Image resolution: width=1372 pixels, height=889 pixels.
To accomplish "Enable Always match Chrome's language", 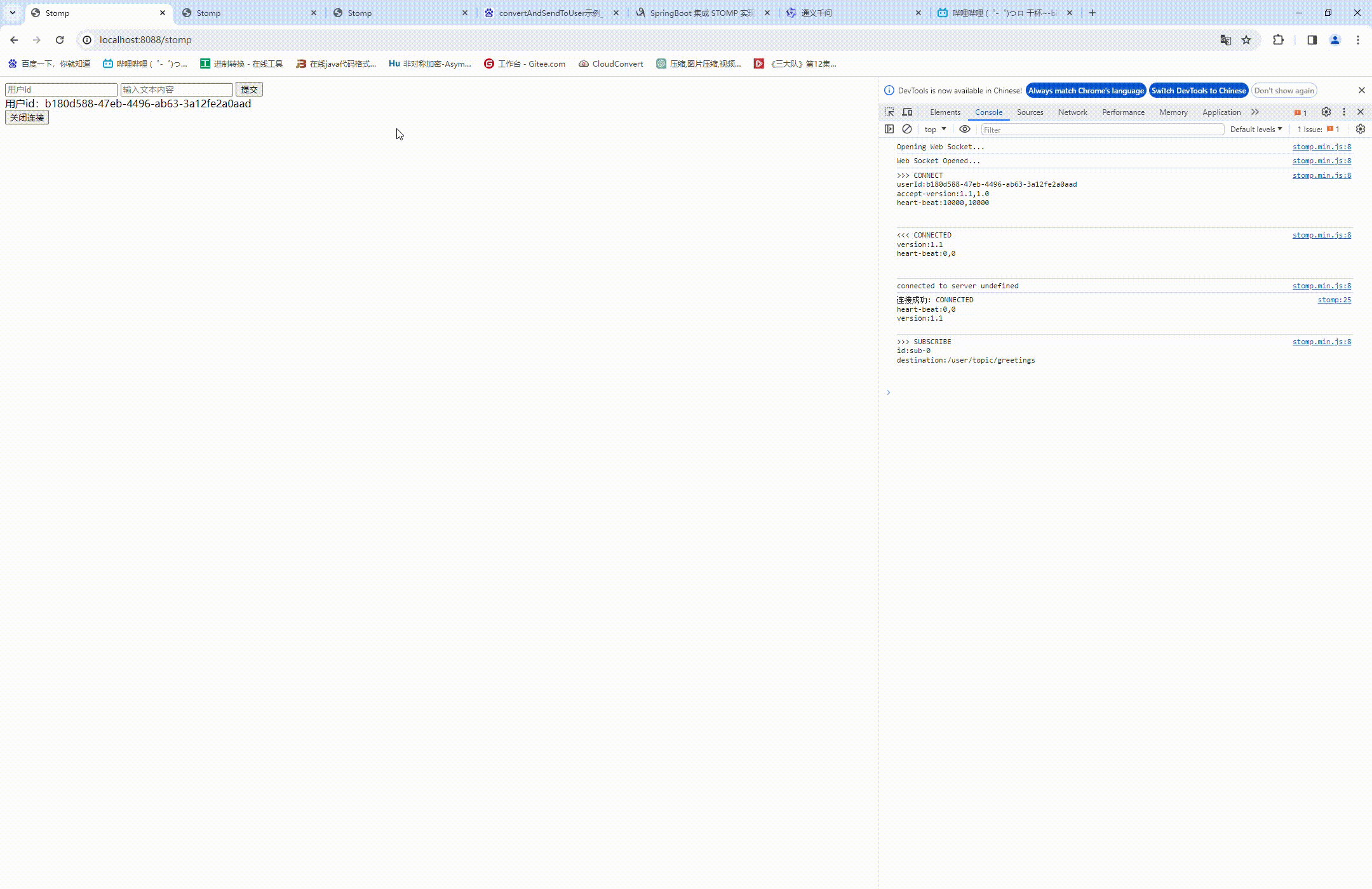I will [1086, 90].
